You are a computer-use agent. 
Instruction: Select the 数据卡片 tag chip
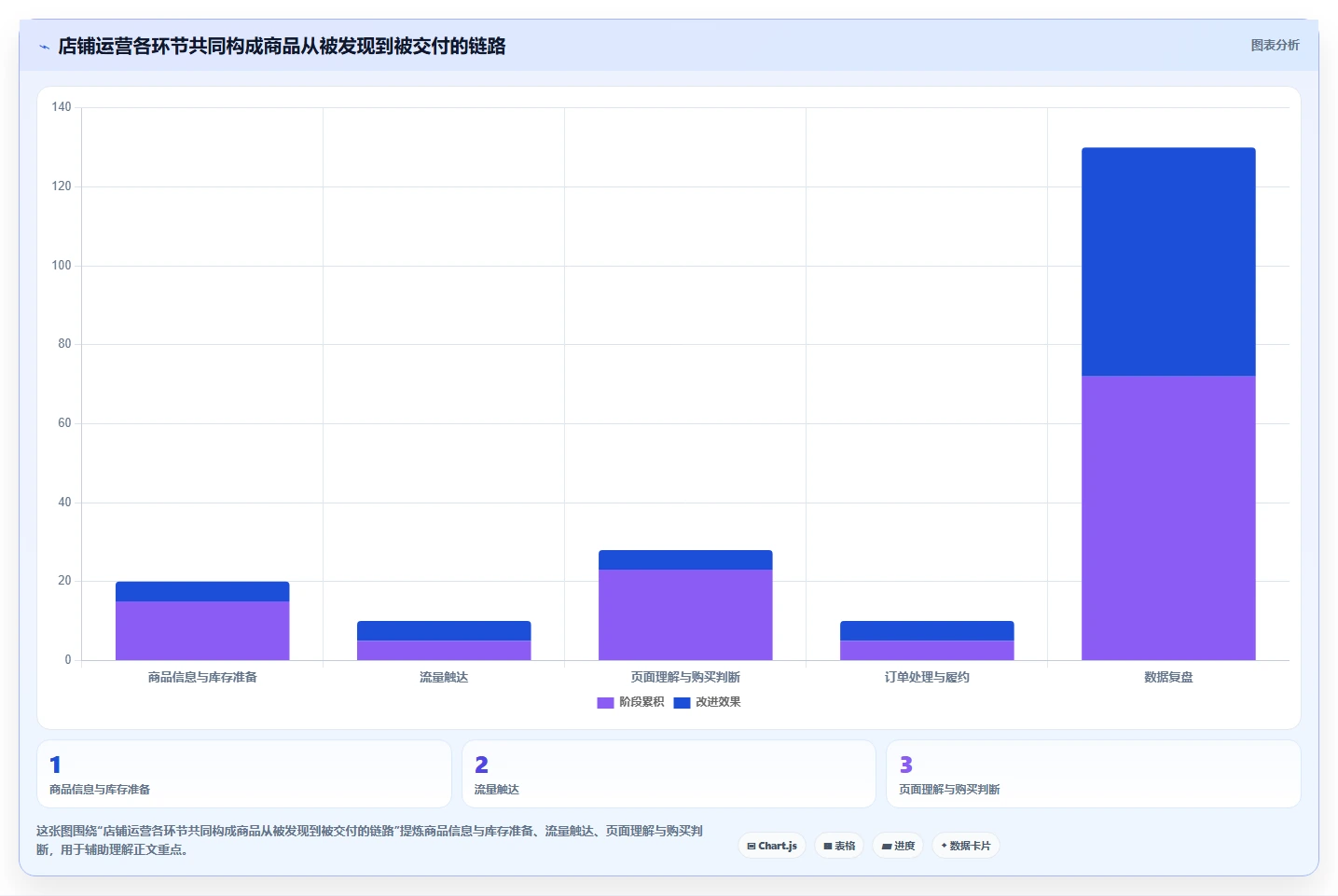[966, 846]
